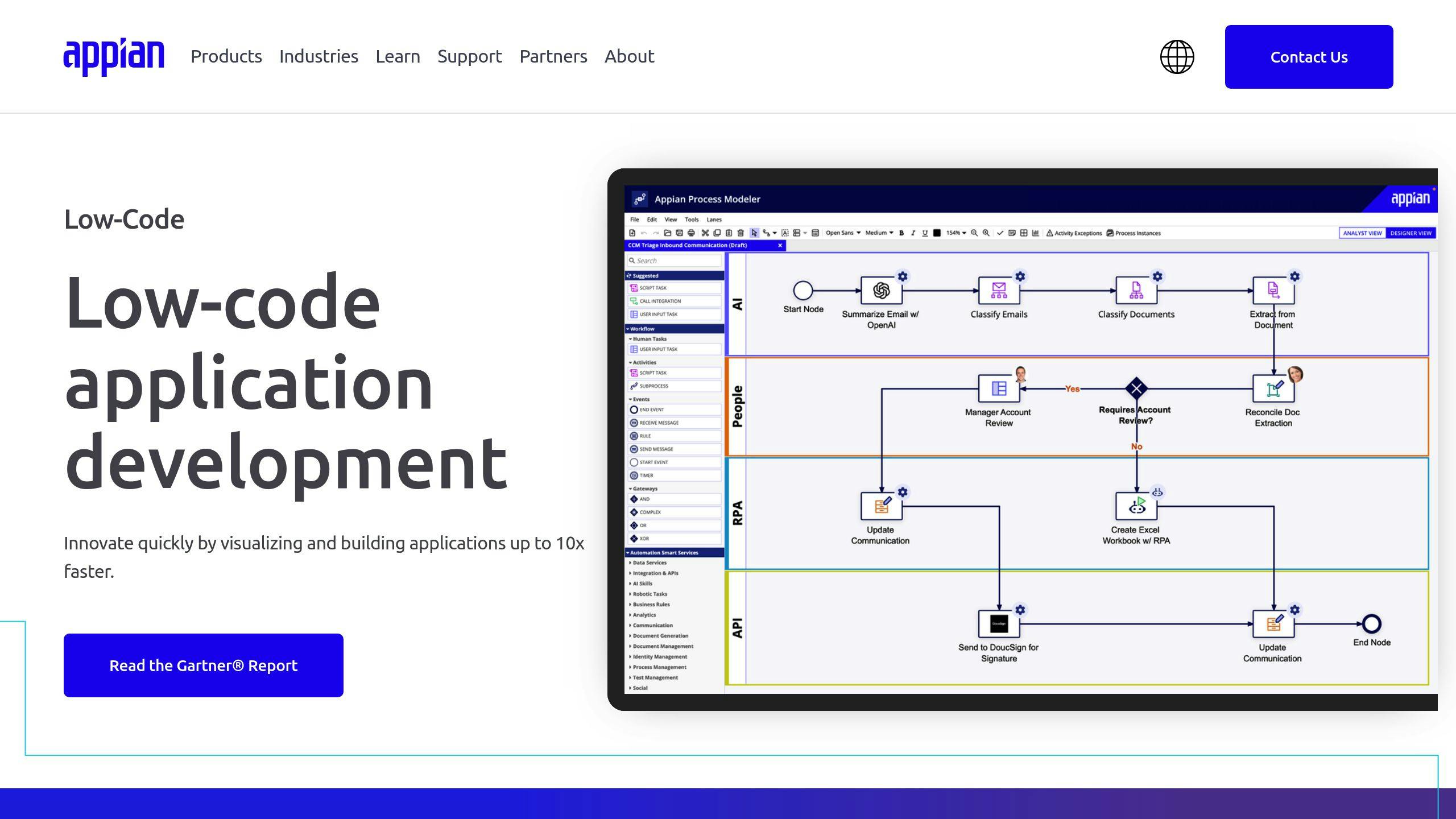The width and height of the screenshot is (1456, 819).
Task: Click the Save toolbar icon
Action: click(679, 233)
